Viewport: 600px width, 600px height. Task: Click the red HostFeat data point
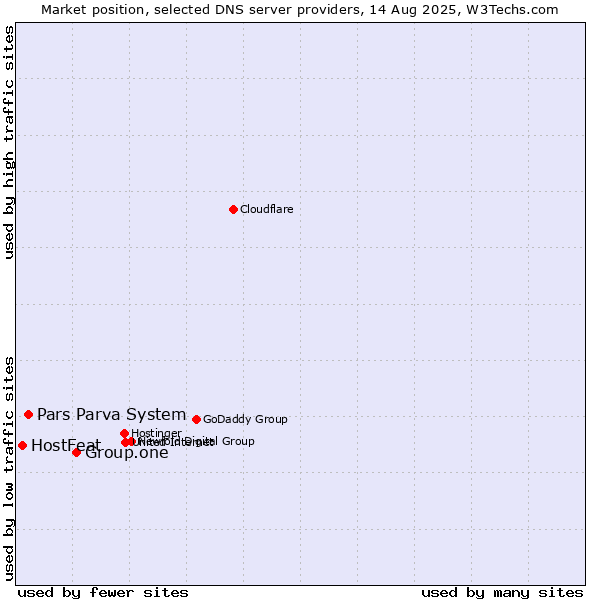point(23,445)
